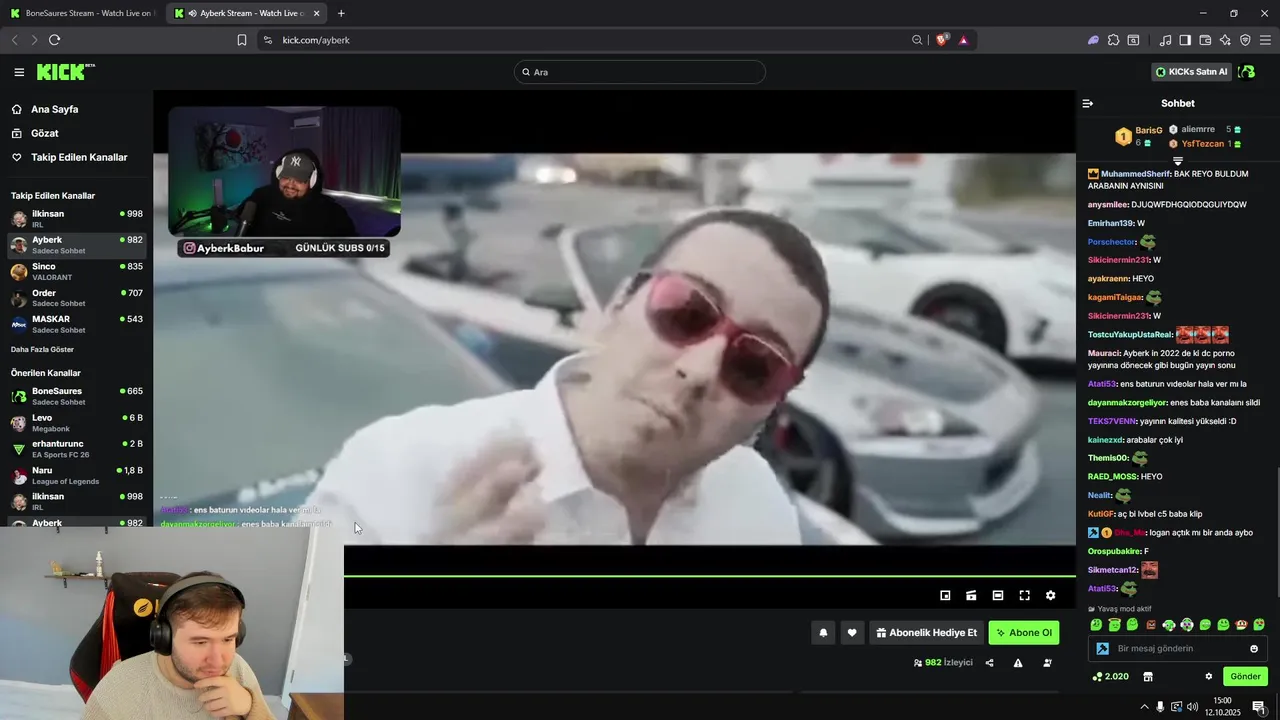Image resolution: width=1280 pixels, height=720 pixels.
Task: Open the MASKAR channel in sidebar
Action: [77, 324]
